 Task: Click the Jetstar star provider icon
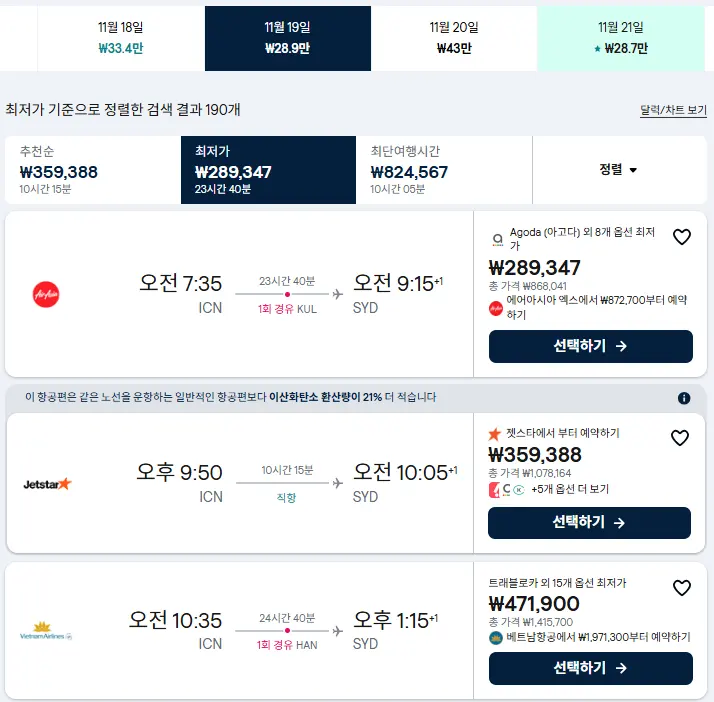coord(495,434)
